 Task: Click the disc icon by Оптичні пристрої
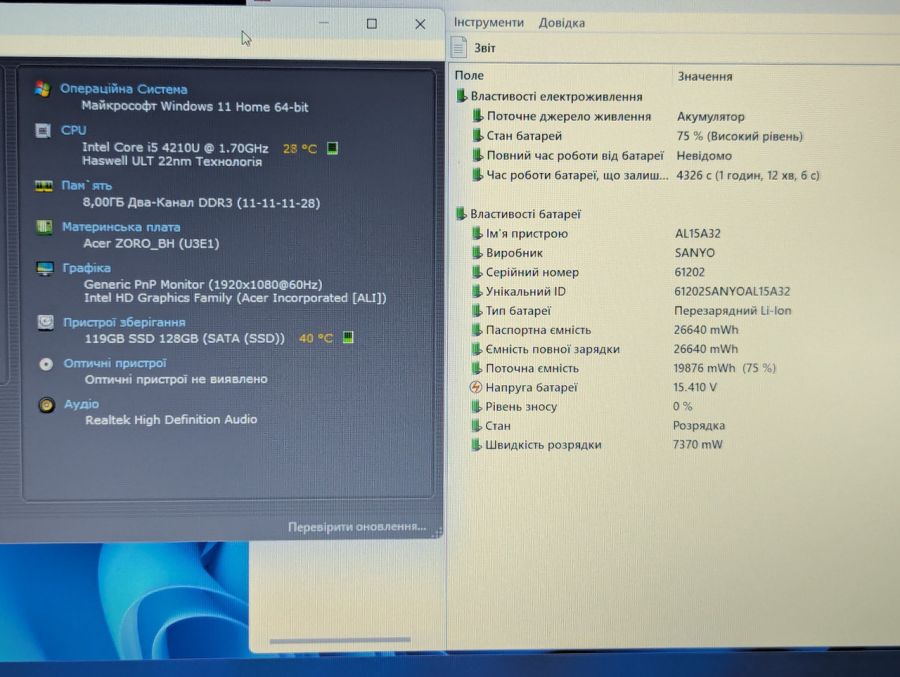point(46,364)
